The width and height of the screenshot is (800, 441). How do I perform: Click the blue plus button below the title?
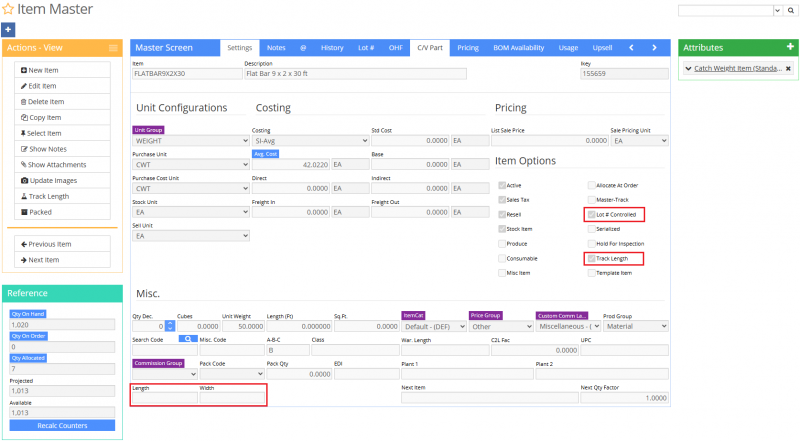click(8, 30)
